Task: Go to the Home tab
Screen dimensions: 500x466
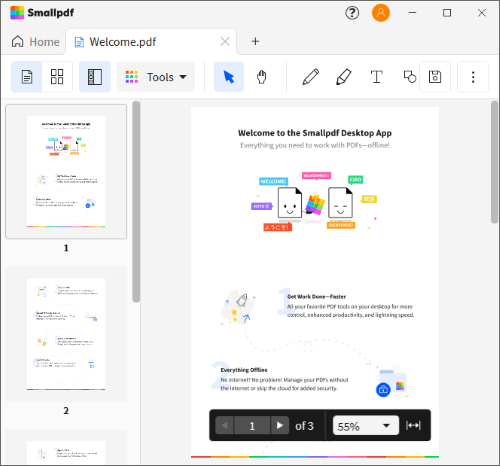Action: [36, 42]
